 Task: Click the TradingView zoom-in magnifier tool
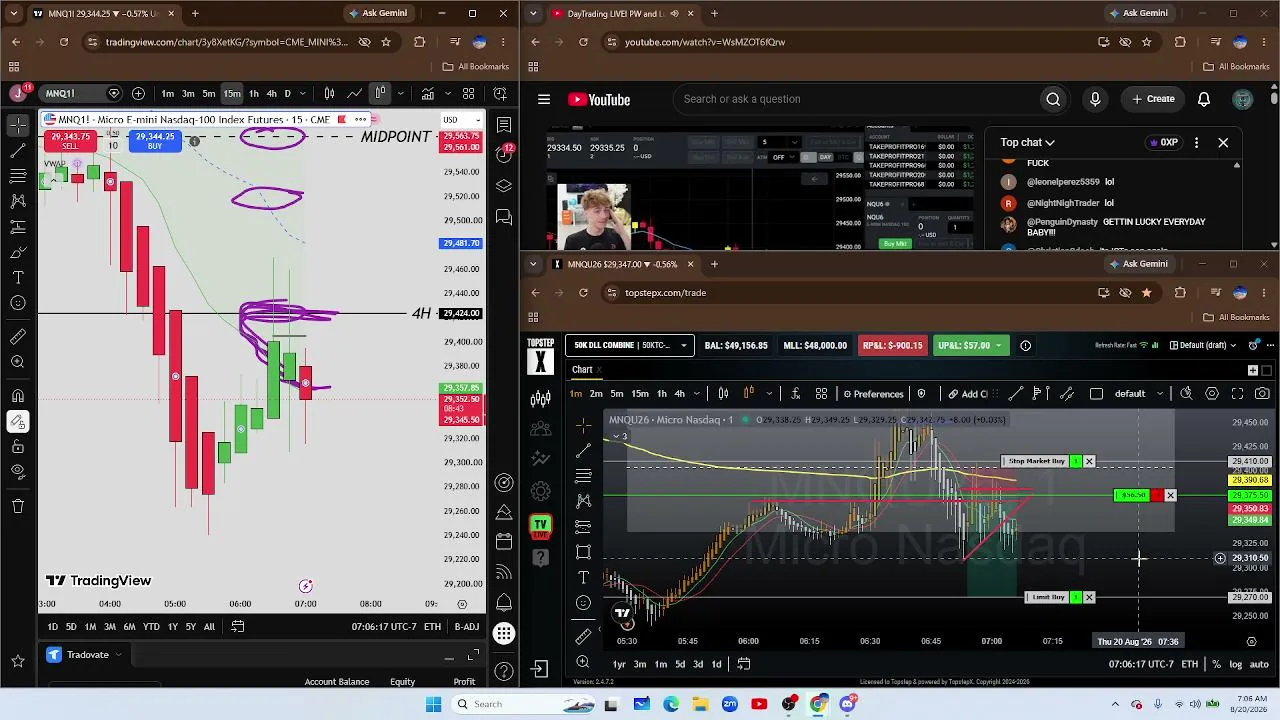[x=18, y=362]
